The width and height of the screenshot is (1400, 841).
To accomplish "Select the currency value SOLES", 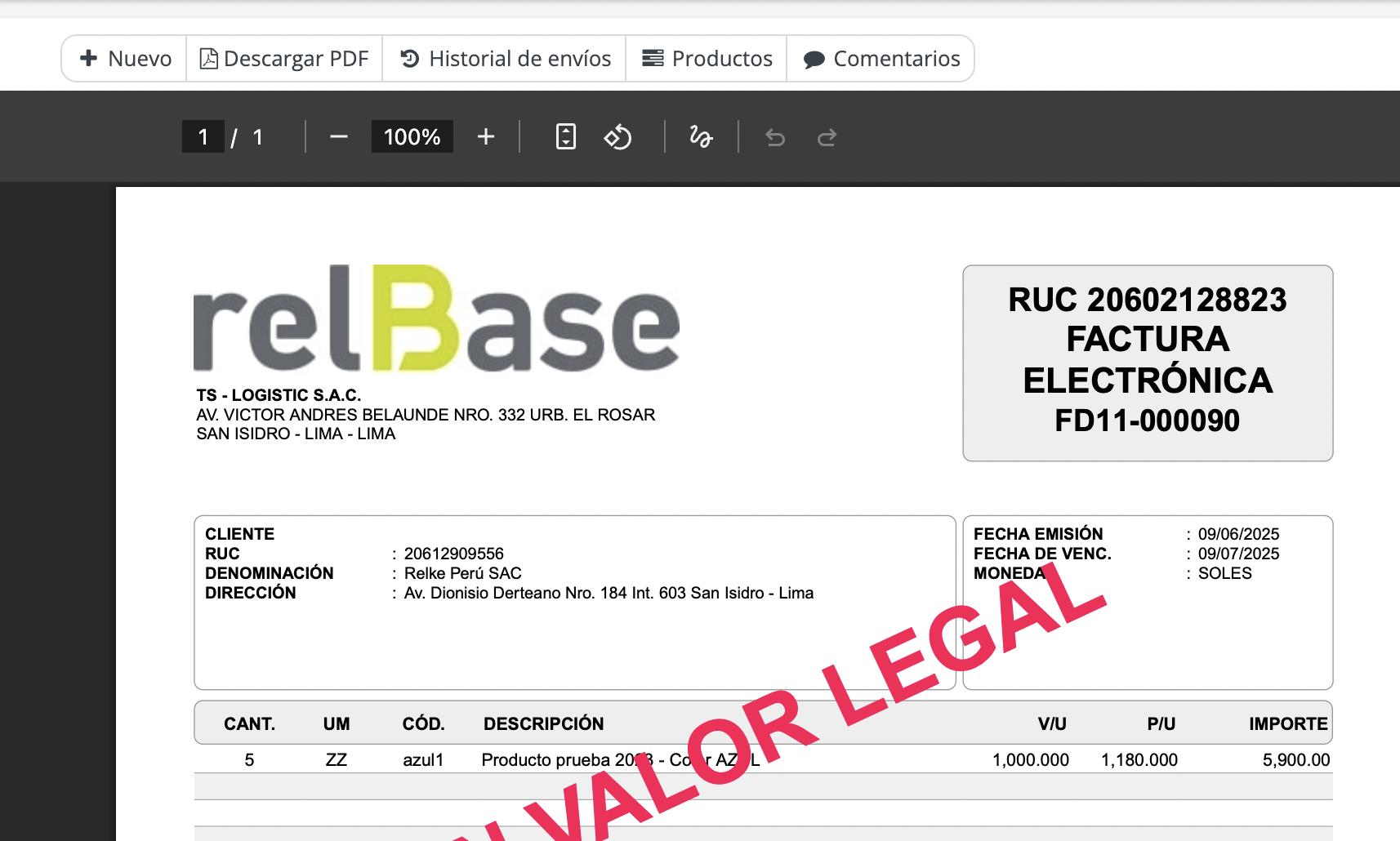I will coord(1224,573).
